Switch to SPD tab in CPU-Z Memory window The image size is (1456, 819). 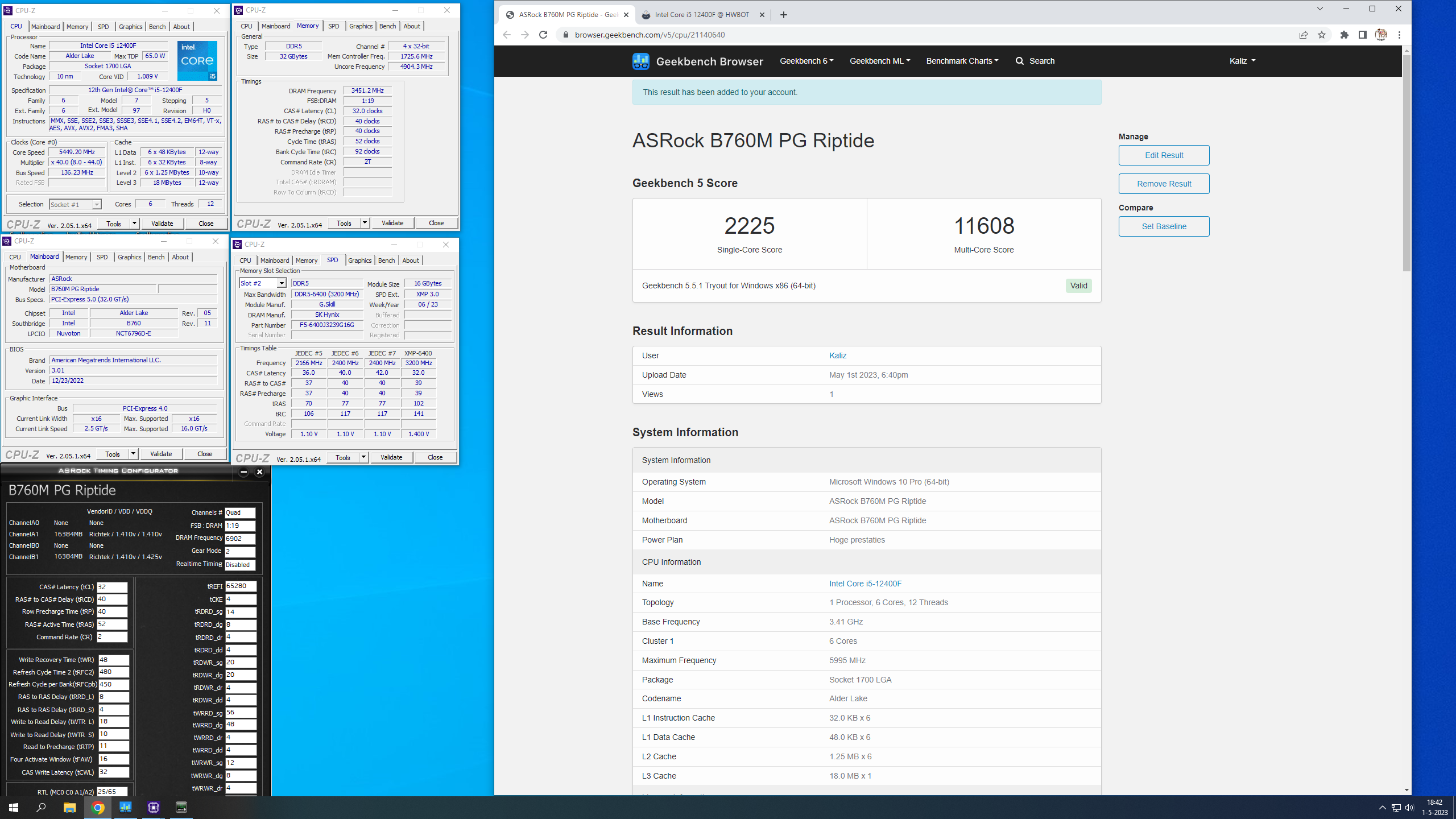coord(334,26)
